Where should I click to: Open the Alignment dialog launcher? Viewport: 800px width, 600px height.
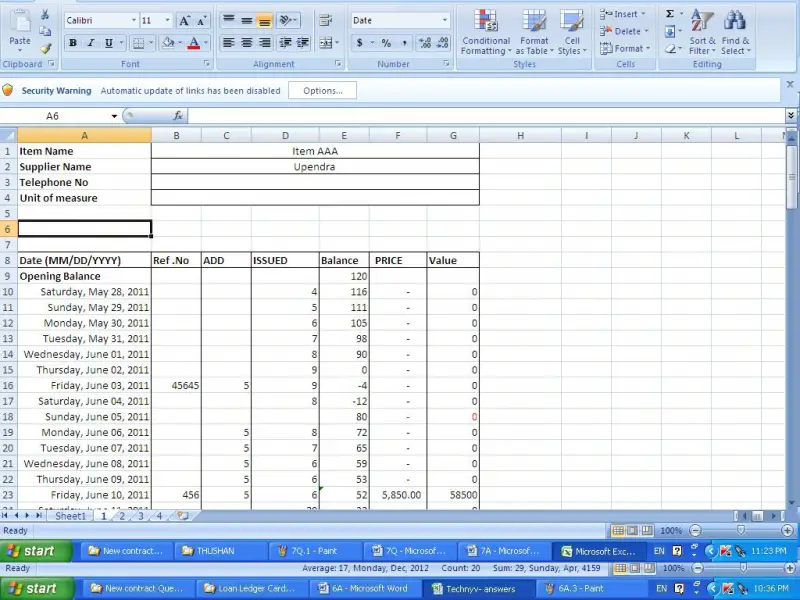pyautogui.click(x=338, y=64)
